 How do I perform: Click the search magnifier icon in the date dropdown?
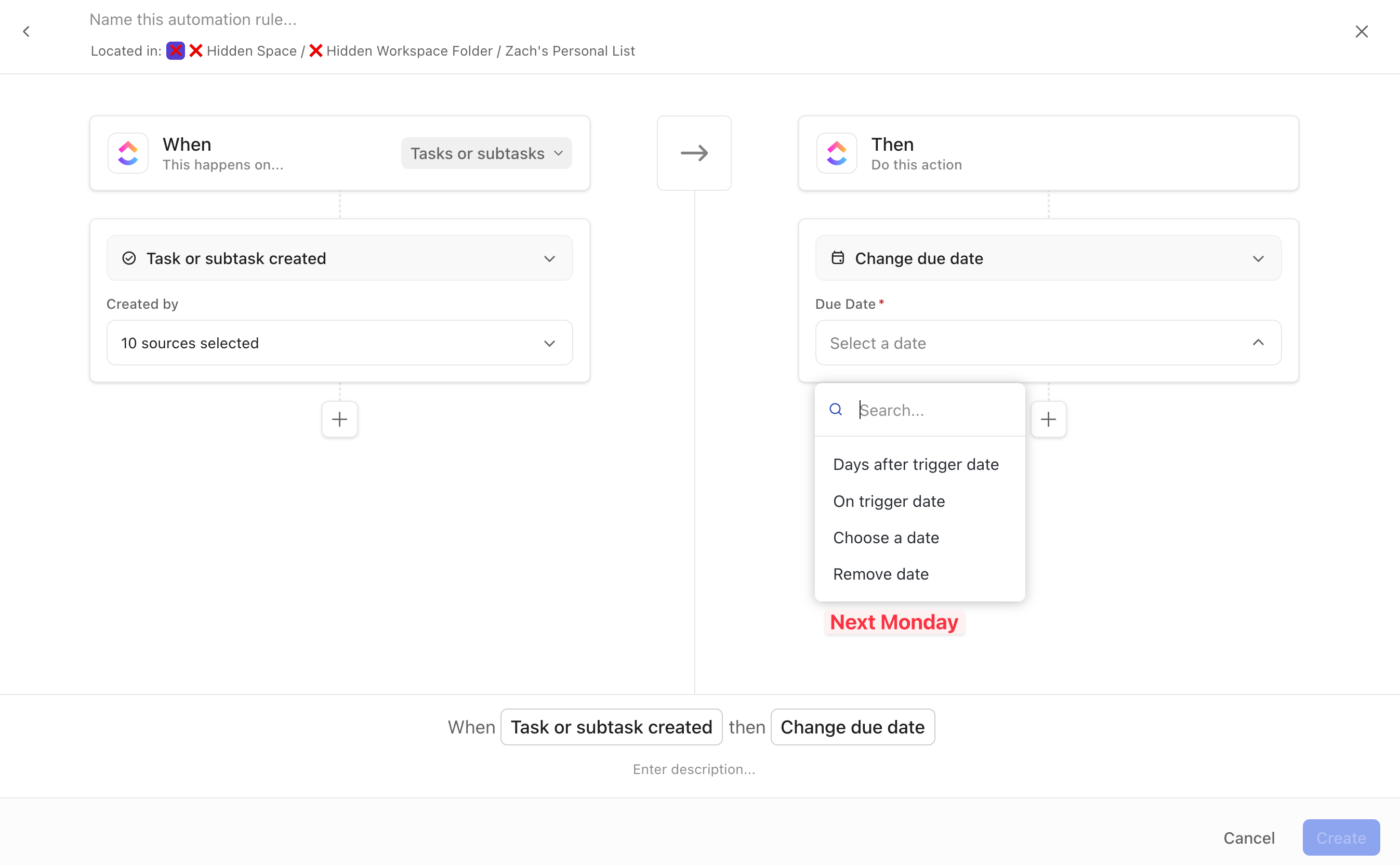click(x=836, y=410)
